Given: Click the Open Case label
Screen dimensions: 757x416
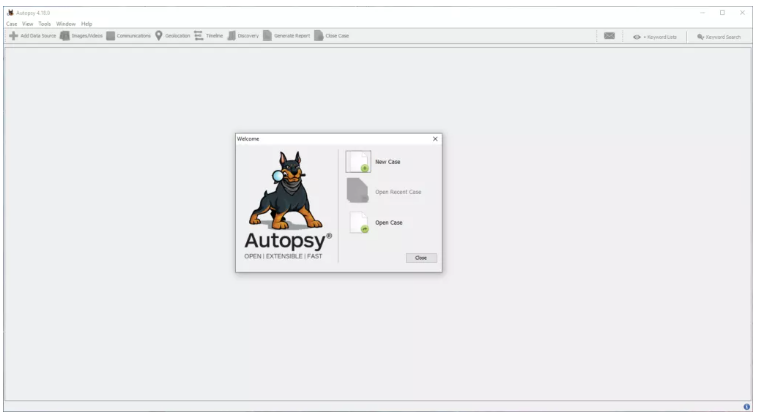Looking at the screenshot, I should click(x=389, y=222).
